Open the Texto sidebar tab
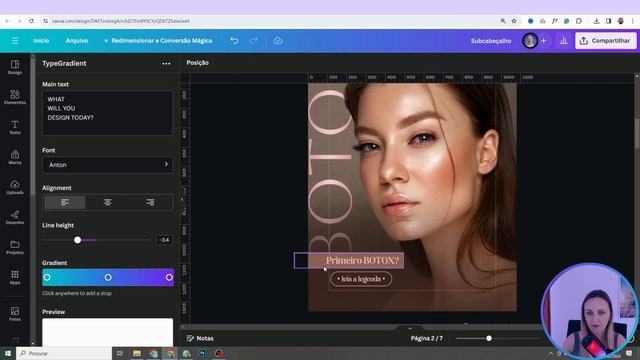 pos(15,127)
